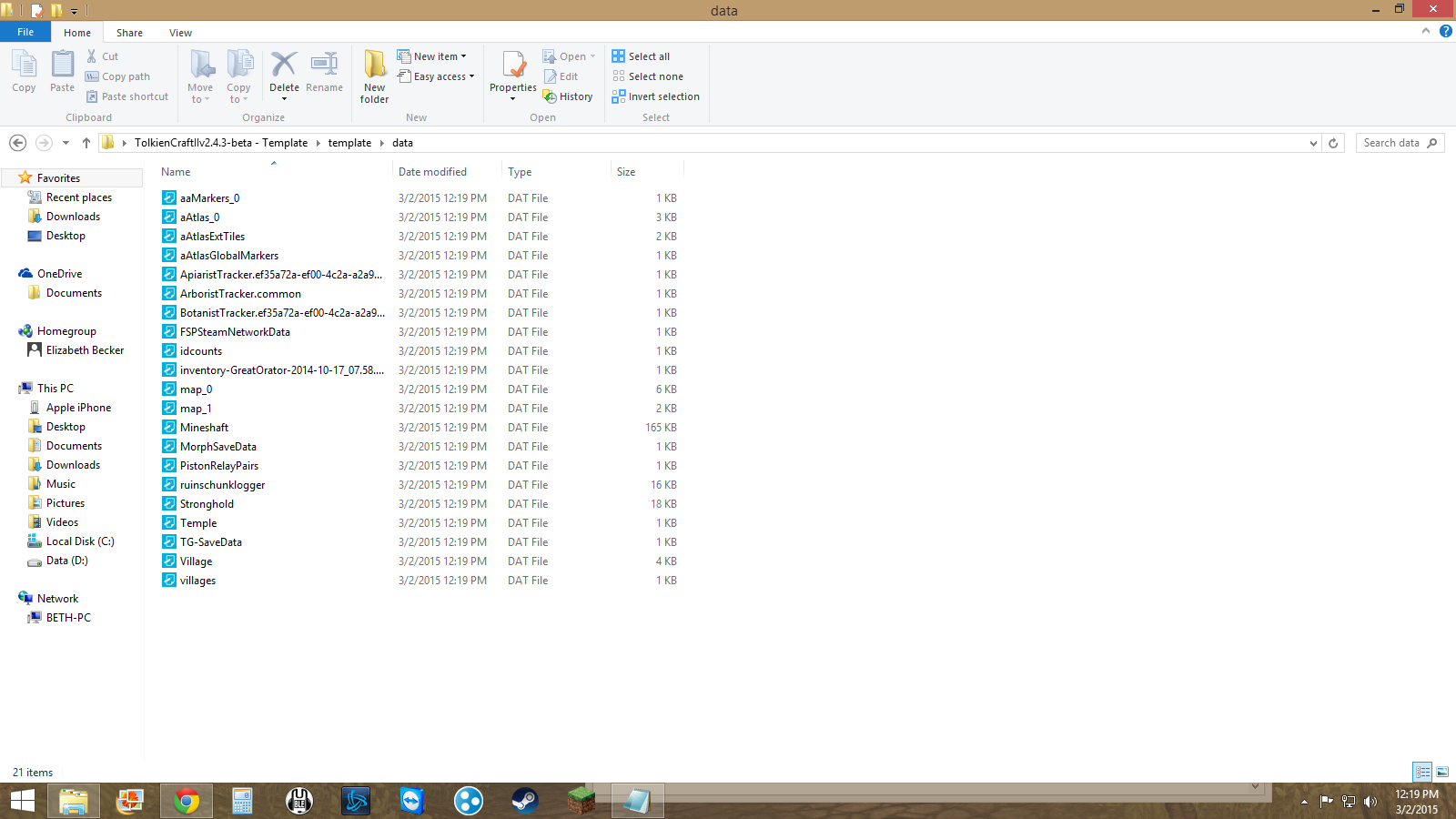Go up one folder level
This screenshot has width=1456, height=819.
[86, 143]
